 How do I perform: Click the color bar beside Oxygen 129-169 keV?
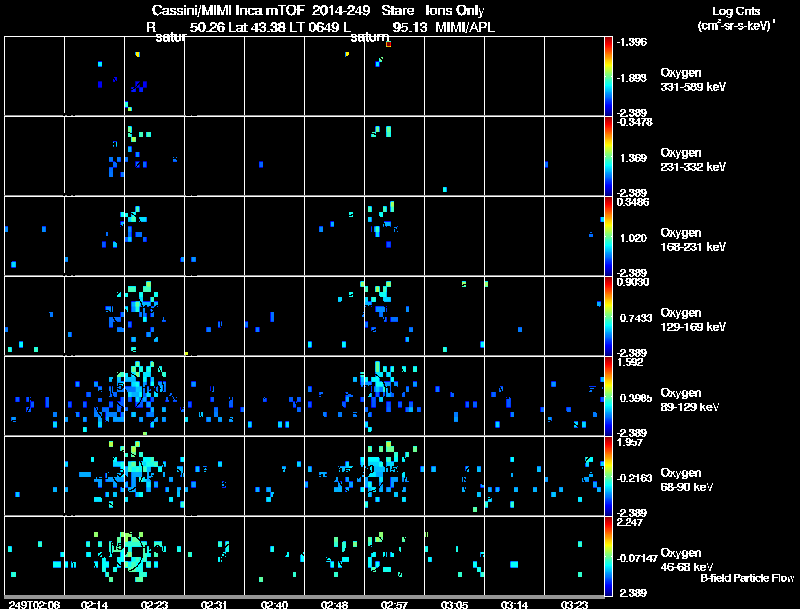point(608,316)
